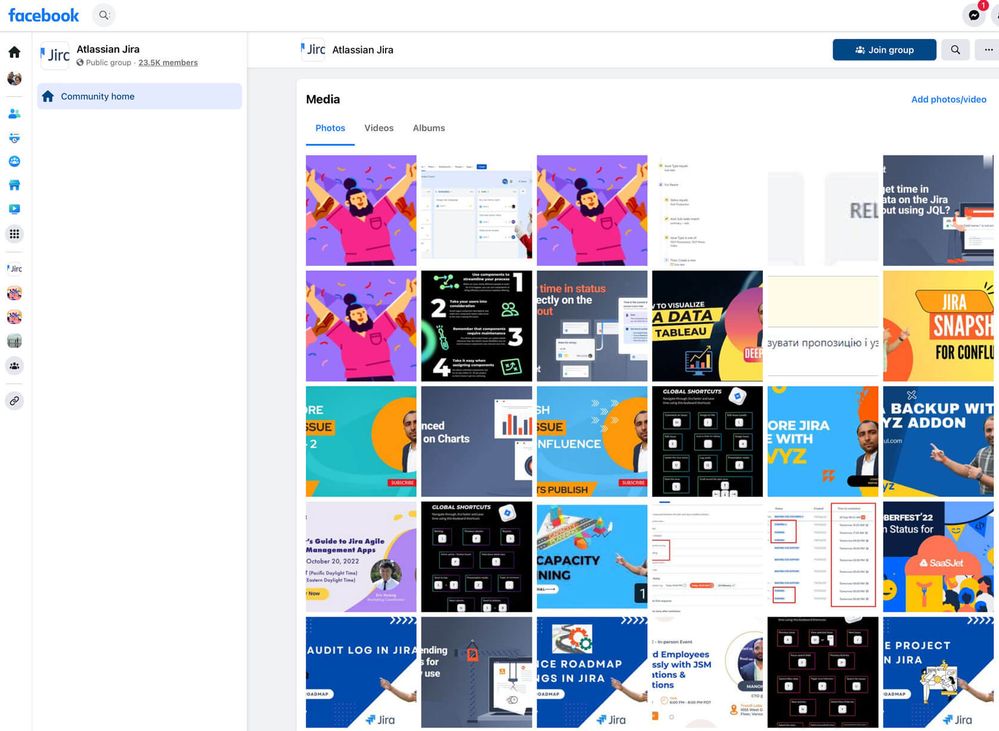Viewport: 999px width, 731px height.
Task: Click the Join group button
Action: (x=884, y=50)
